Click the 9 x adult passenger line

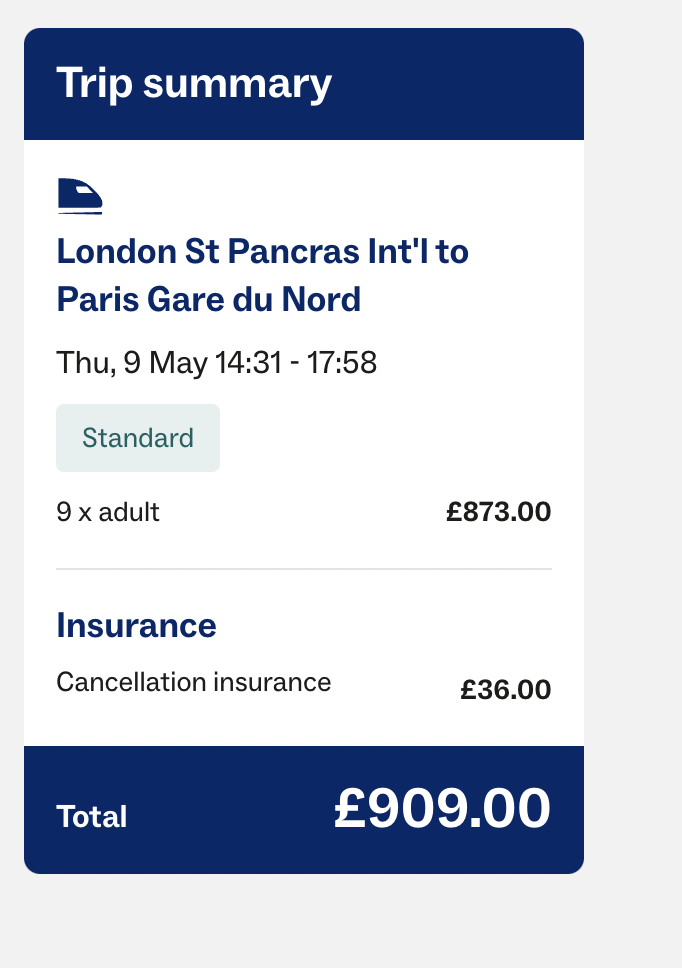[108, 512]
